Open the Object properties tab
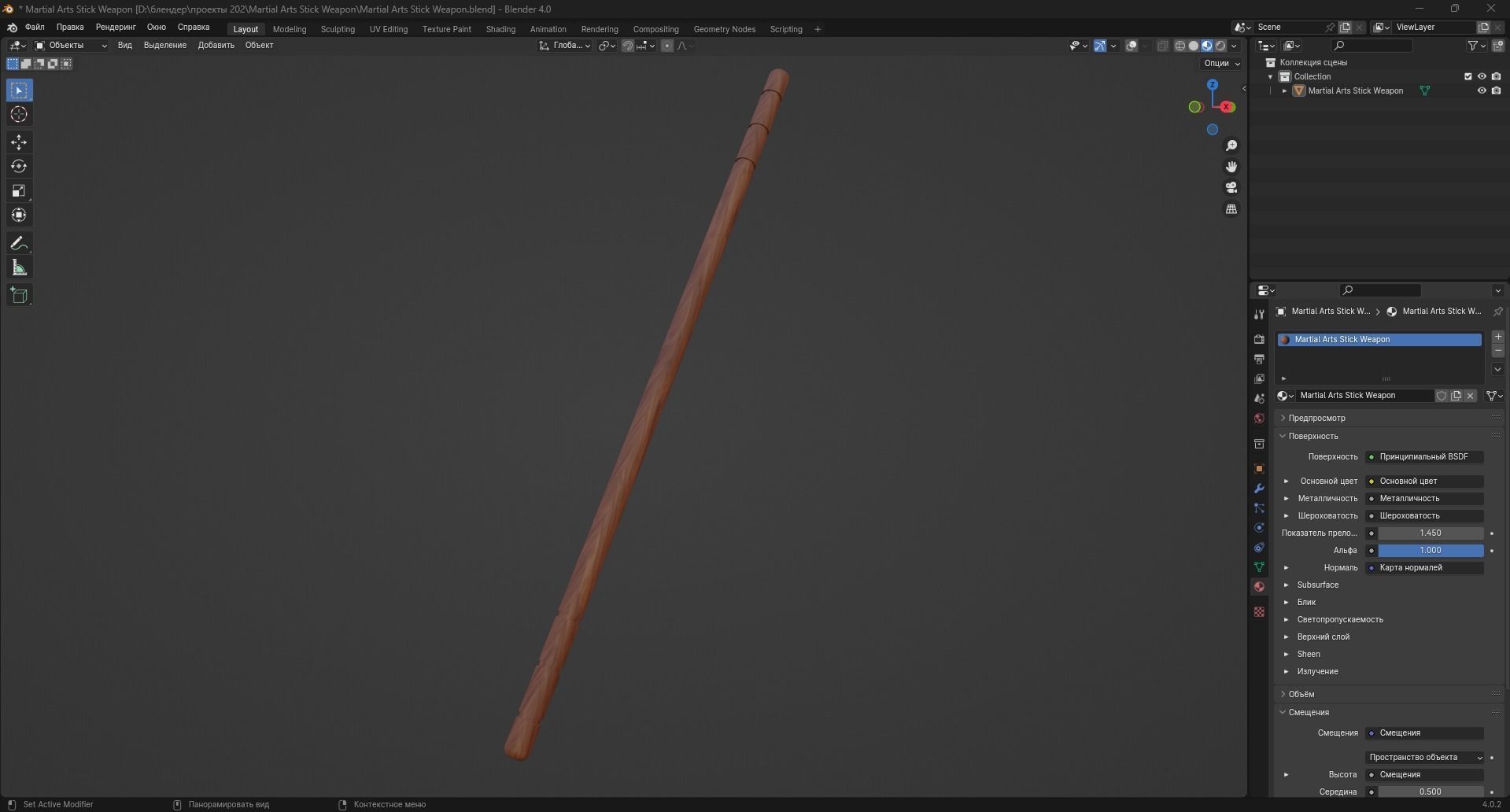 pos(1259,468)
